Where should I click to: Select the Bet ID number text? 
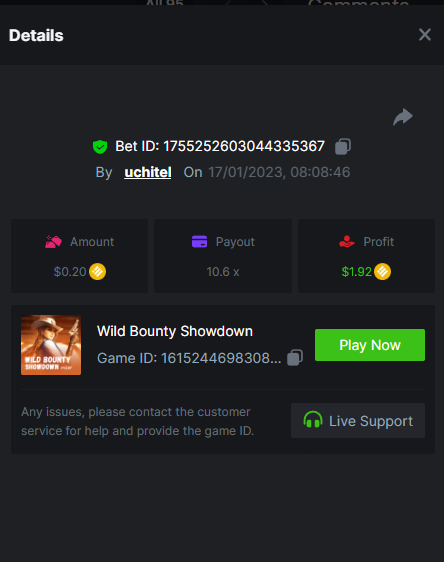[244, 146]
